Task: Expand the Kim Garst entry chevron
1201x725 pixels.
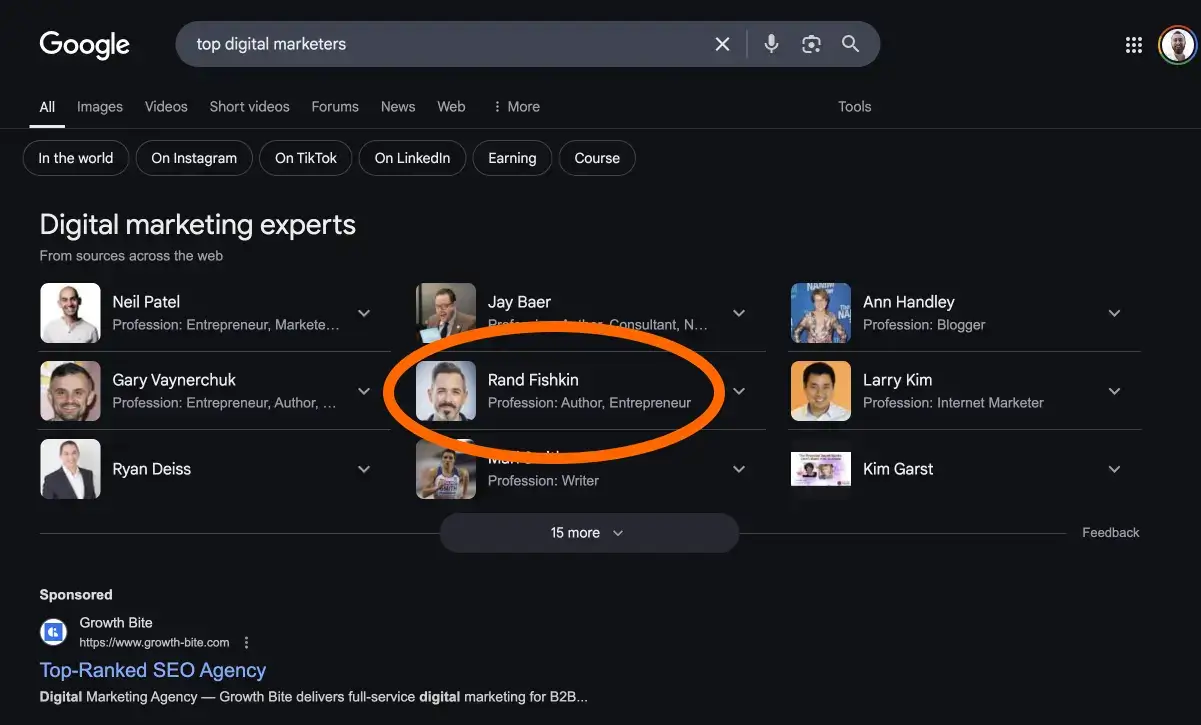Action: tap(1114, 469)
